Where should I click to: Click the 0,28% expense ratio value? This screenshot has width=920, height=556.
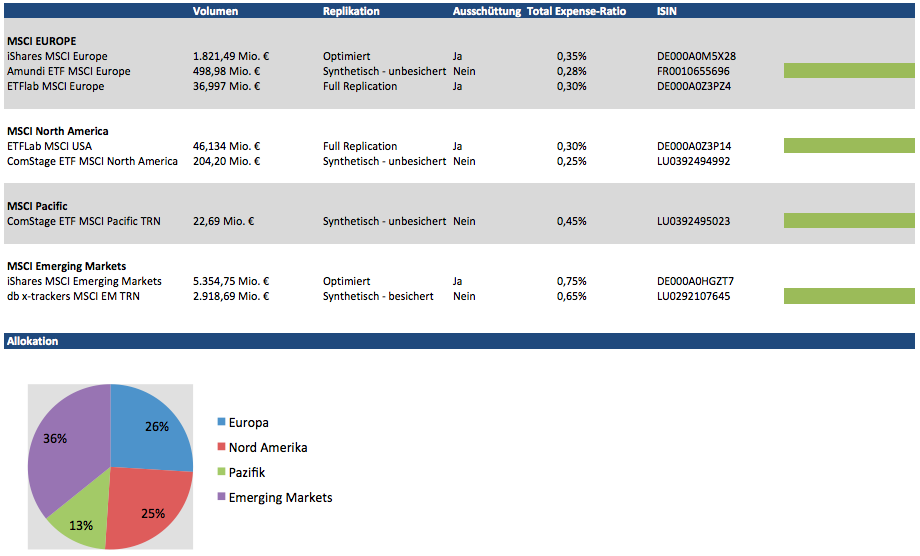[x=571, y=72]
